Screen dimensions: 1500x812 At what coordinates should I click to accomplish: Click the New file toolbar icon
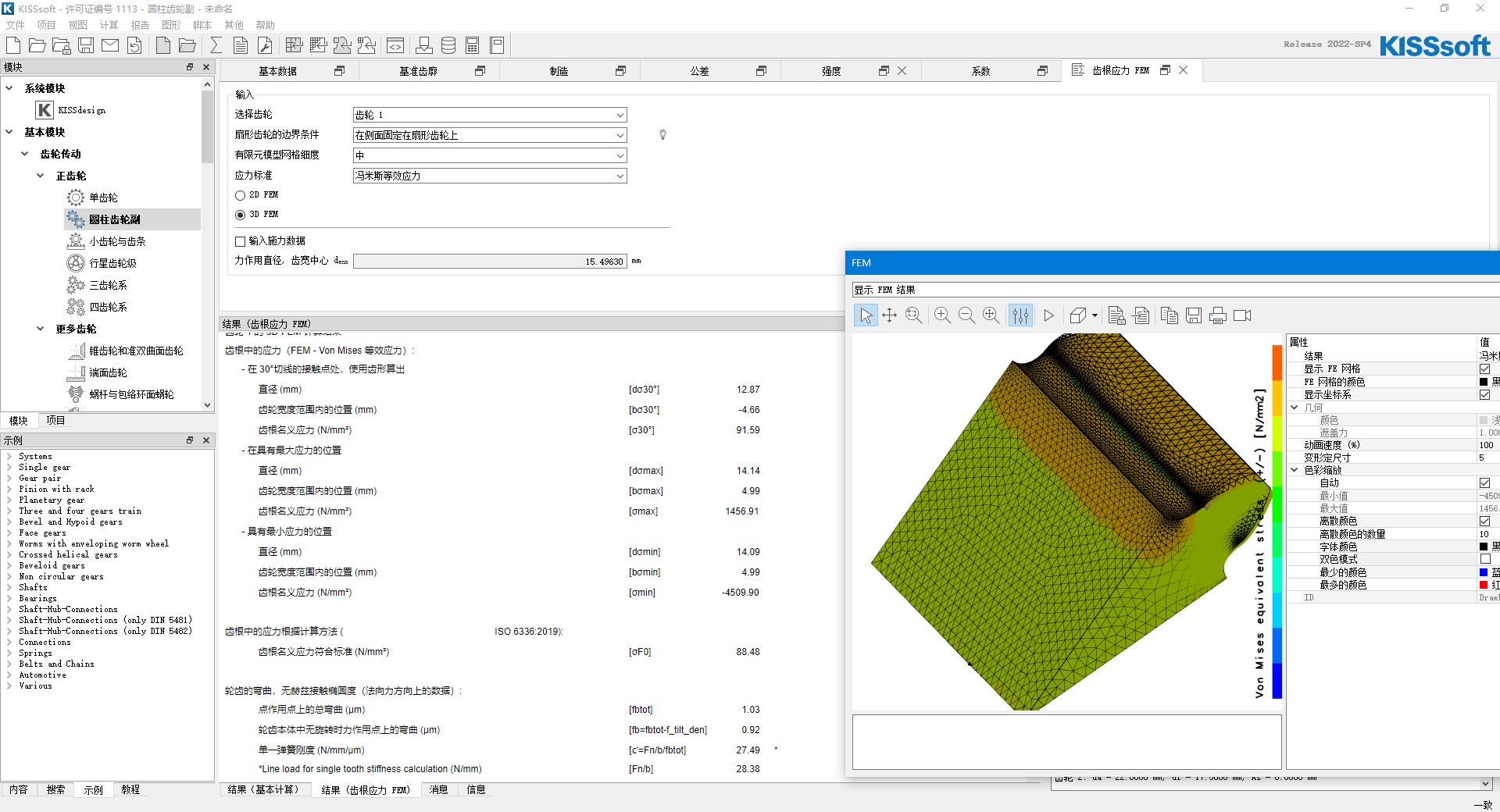coord(13,45)
